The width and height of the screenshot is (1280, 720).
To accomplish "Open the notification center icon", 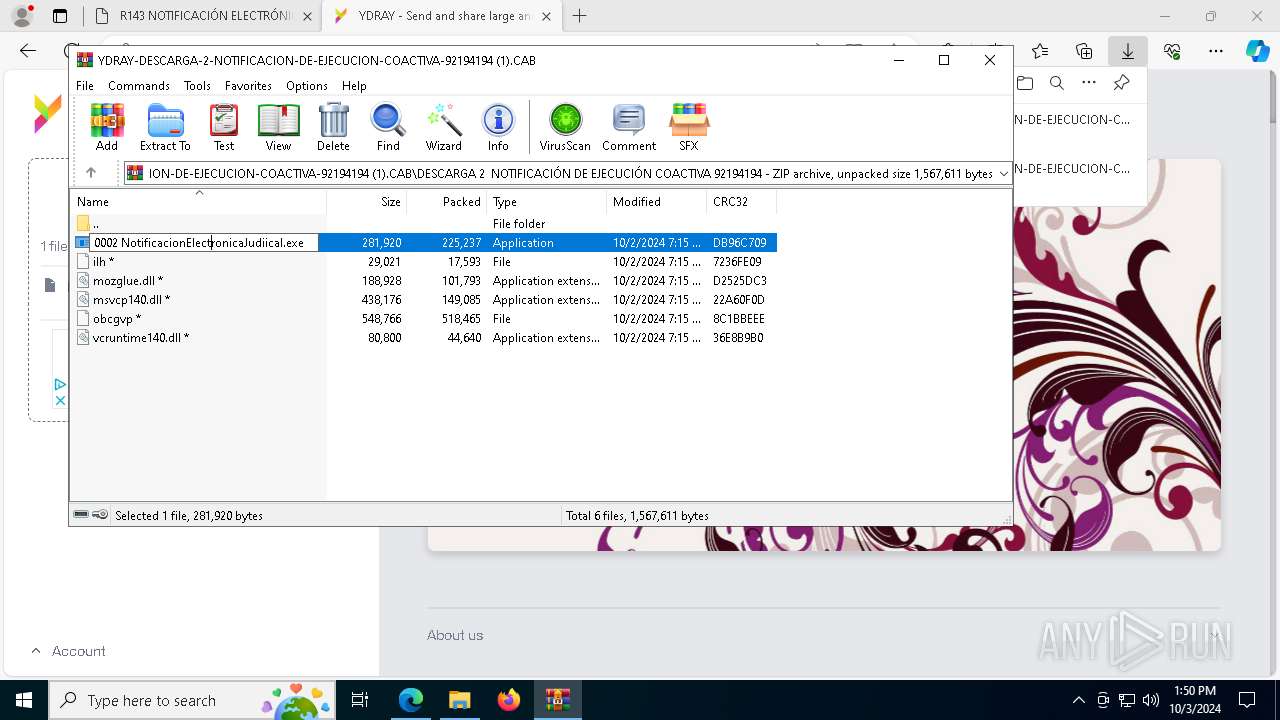I will (x=1247, y=700).
